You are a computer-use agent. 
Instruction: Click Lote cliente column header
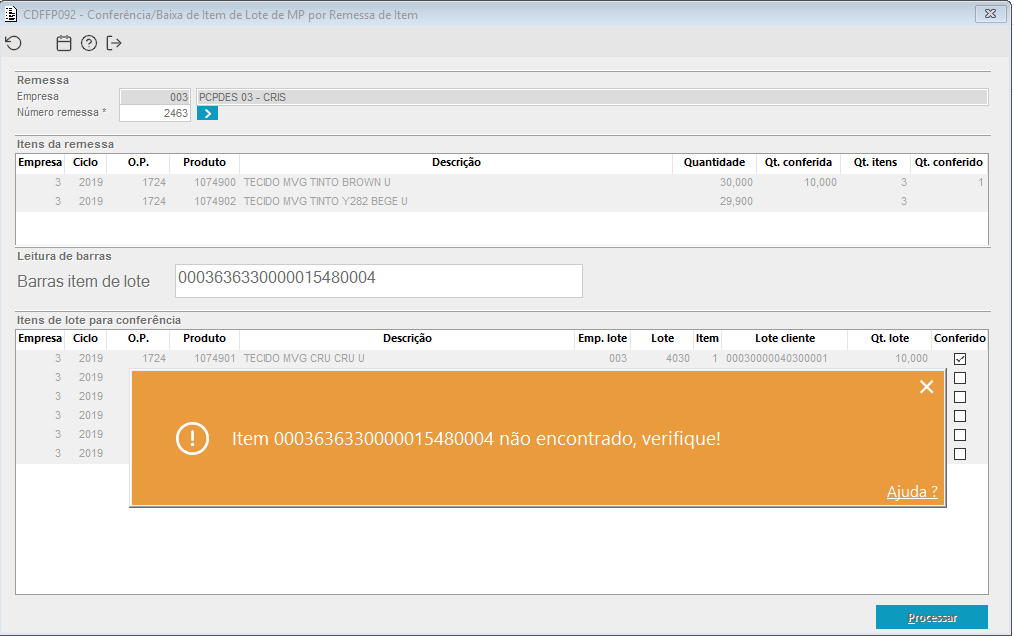[x=784, y=338]
